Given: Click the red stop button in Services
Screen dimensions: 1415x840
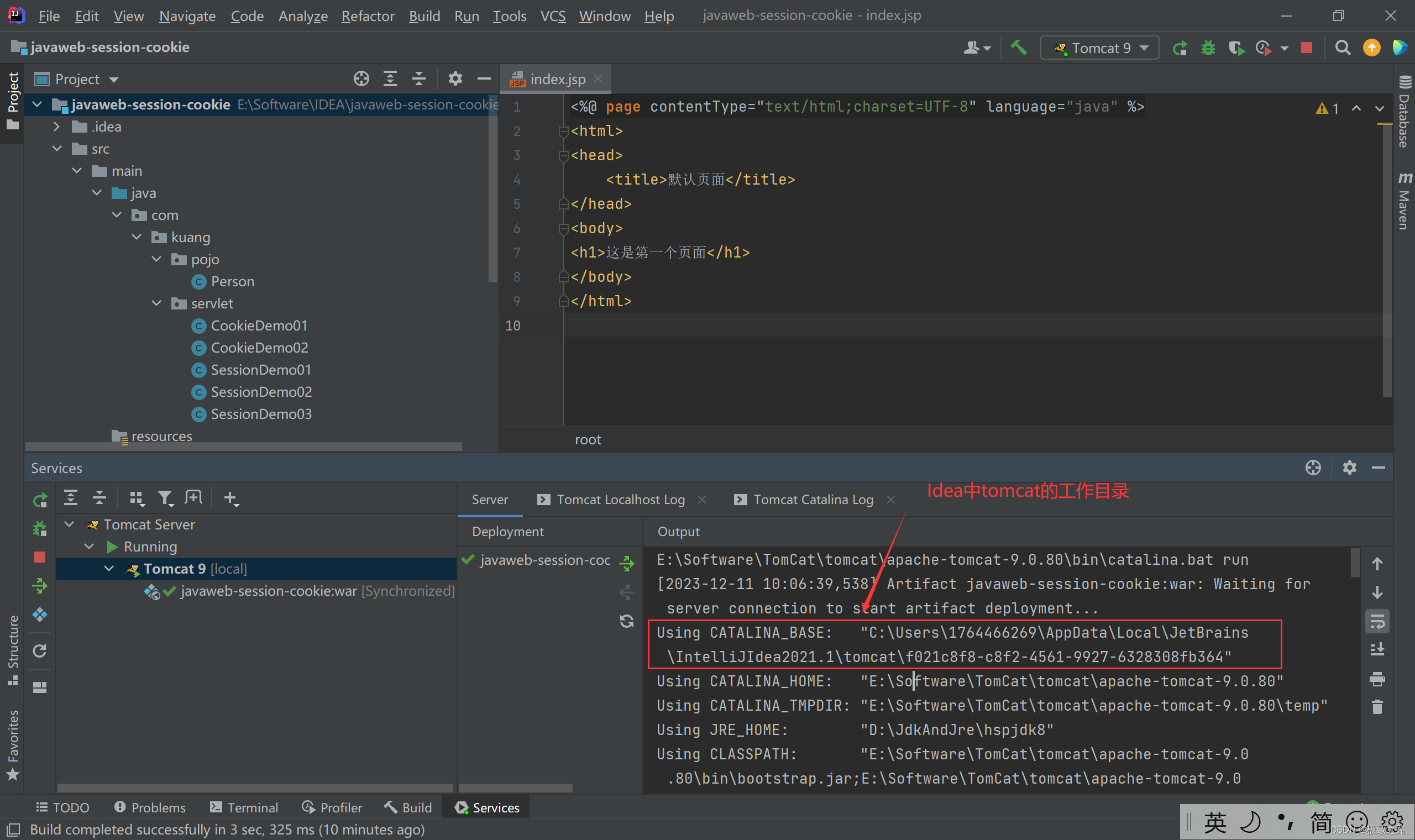Looking at the screenshot, I should pos(40,558).
